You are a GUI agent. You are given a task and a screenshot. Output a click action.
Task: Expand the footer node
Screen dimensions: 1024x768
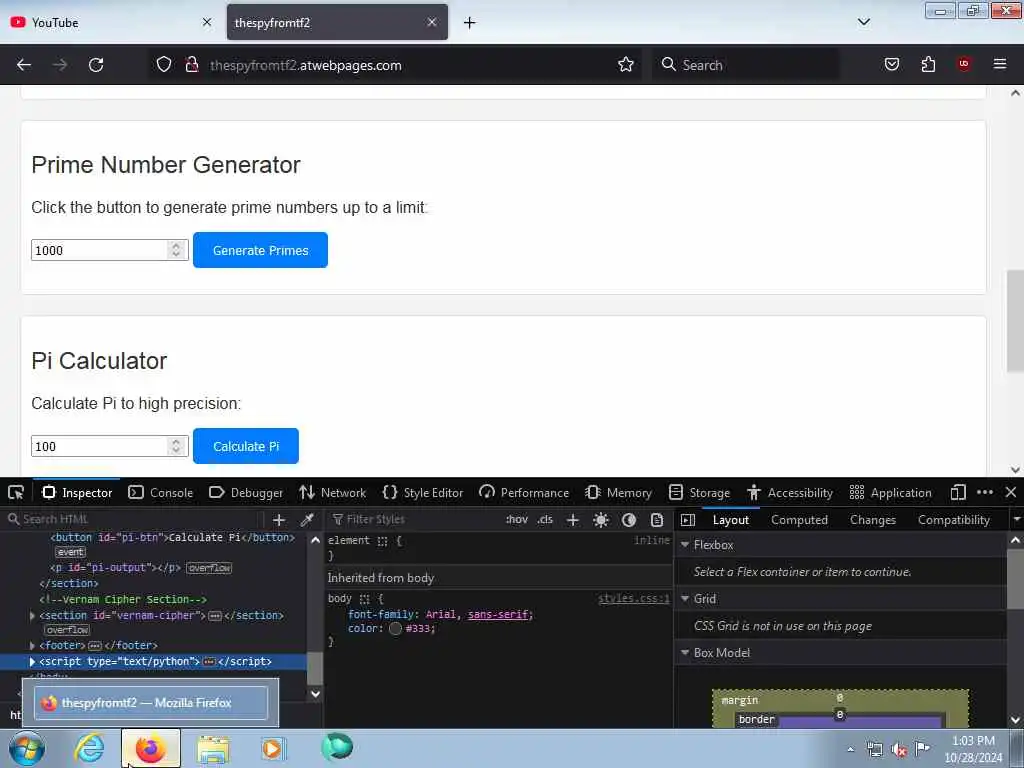coord(32,645)
